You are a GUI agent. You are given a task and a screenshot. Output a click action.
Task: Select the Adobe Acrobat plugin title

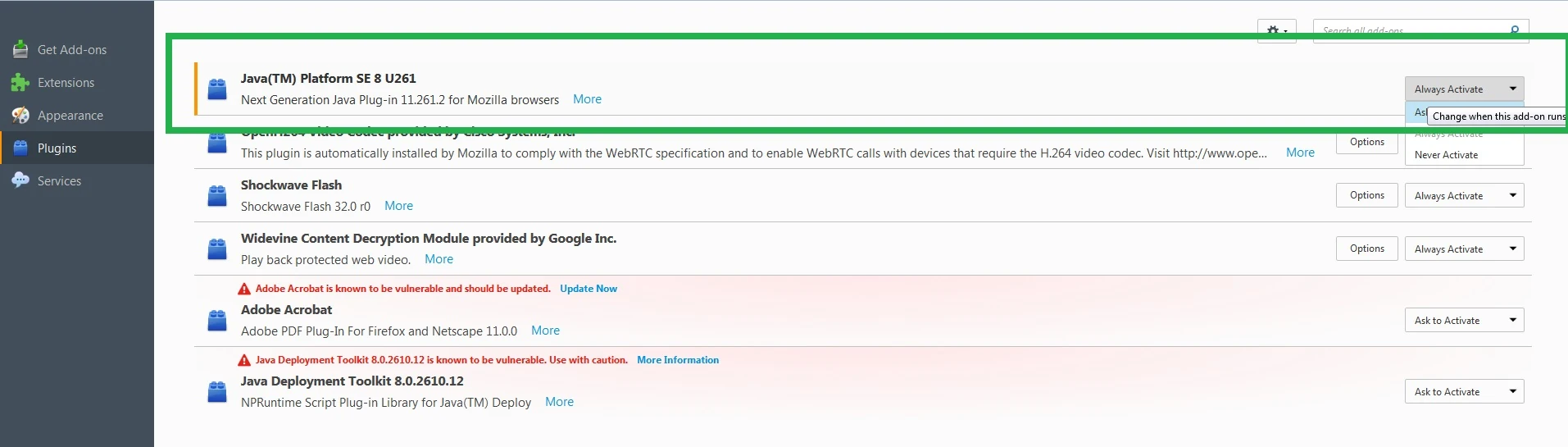[x=286, y=310]
